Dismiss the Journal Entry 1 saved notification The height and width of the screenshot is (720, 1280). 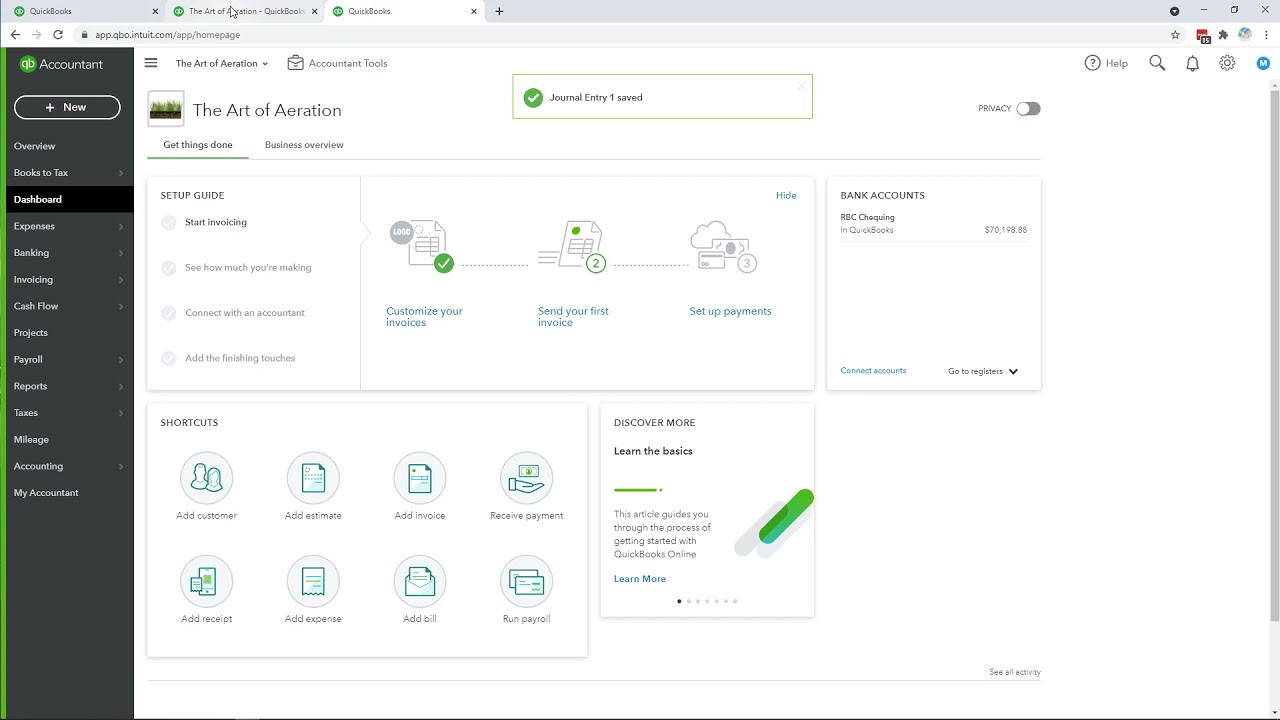point(801,86)
